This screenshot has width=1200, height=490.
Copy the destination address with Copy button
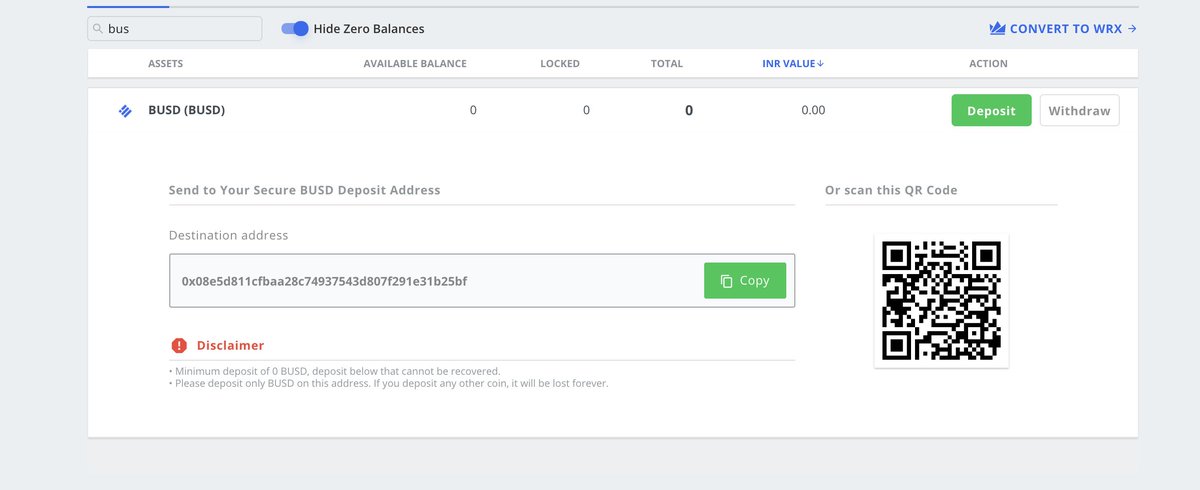click(x=745, y=281)
